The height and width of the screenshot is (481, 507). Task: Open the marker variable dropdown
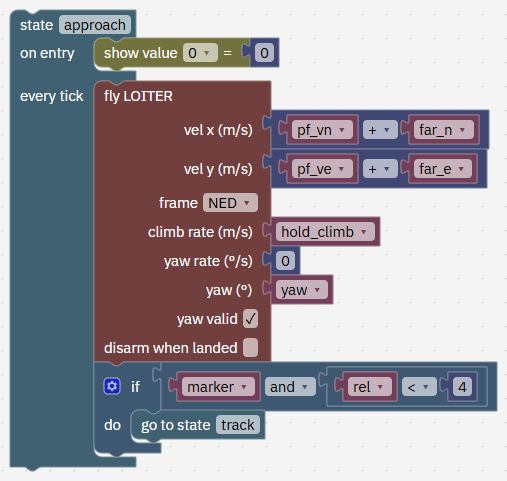tap(218, 387)
